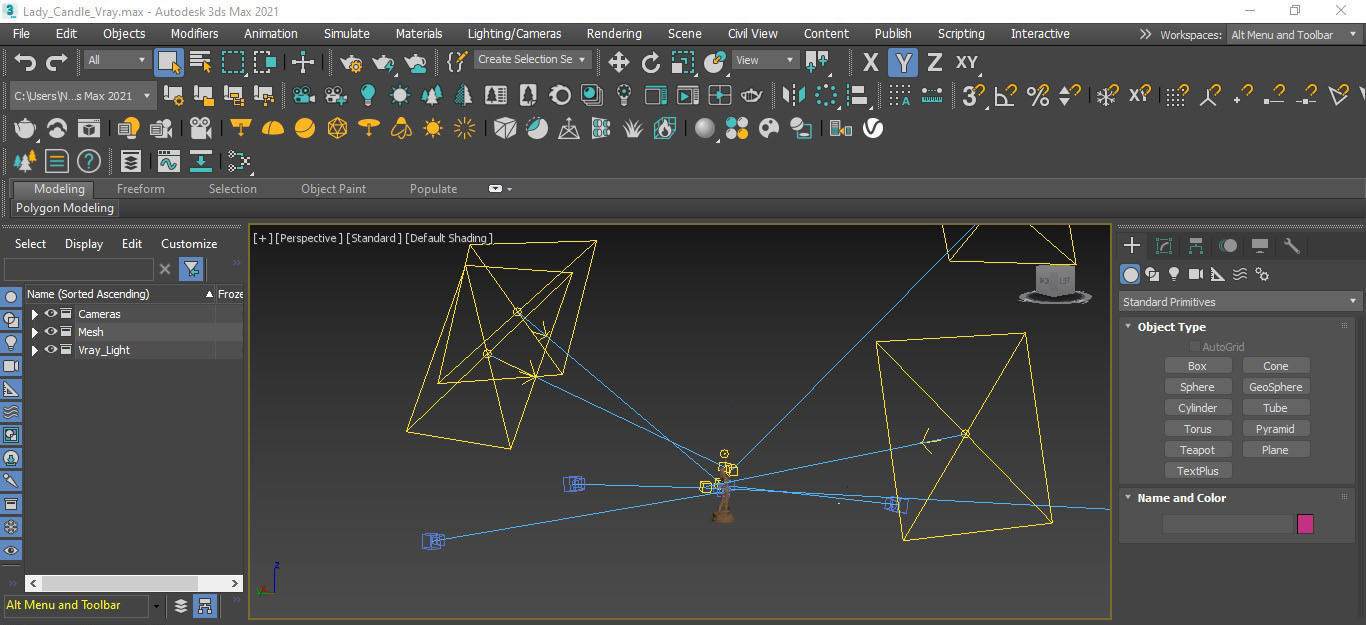Restrict transform to Y axis
The width and height of the screenshot is (1366, 625).
[903, 63]
